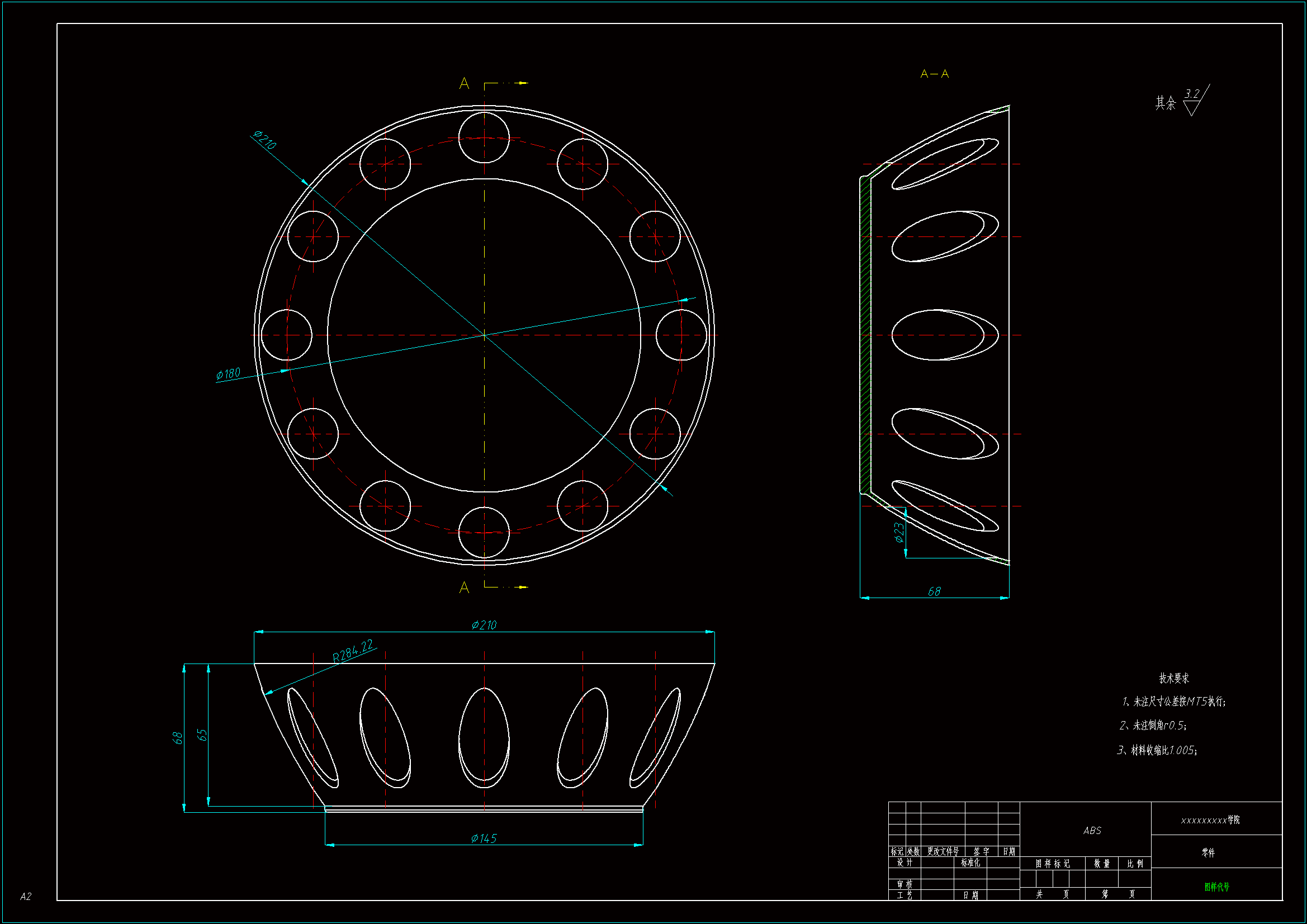The image size is (1307, 924).
Task: Select the xxxxxxxxx学院 title cell
Action: 1210,820
